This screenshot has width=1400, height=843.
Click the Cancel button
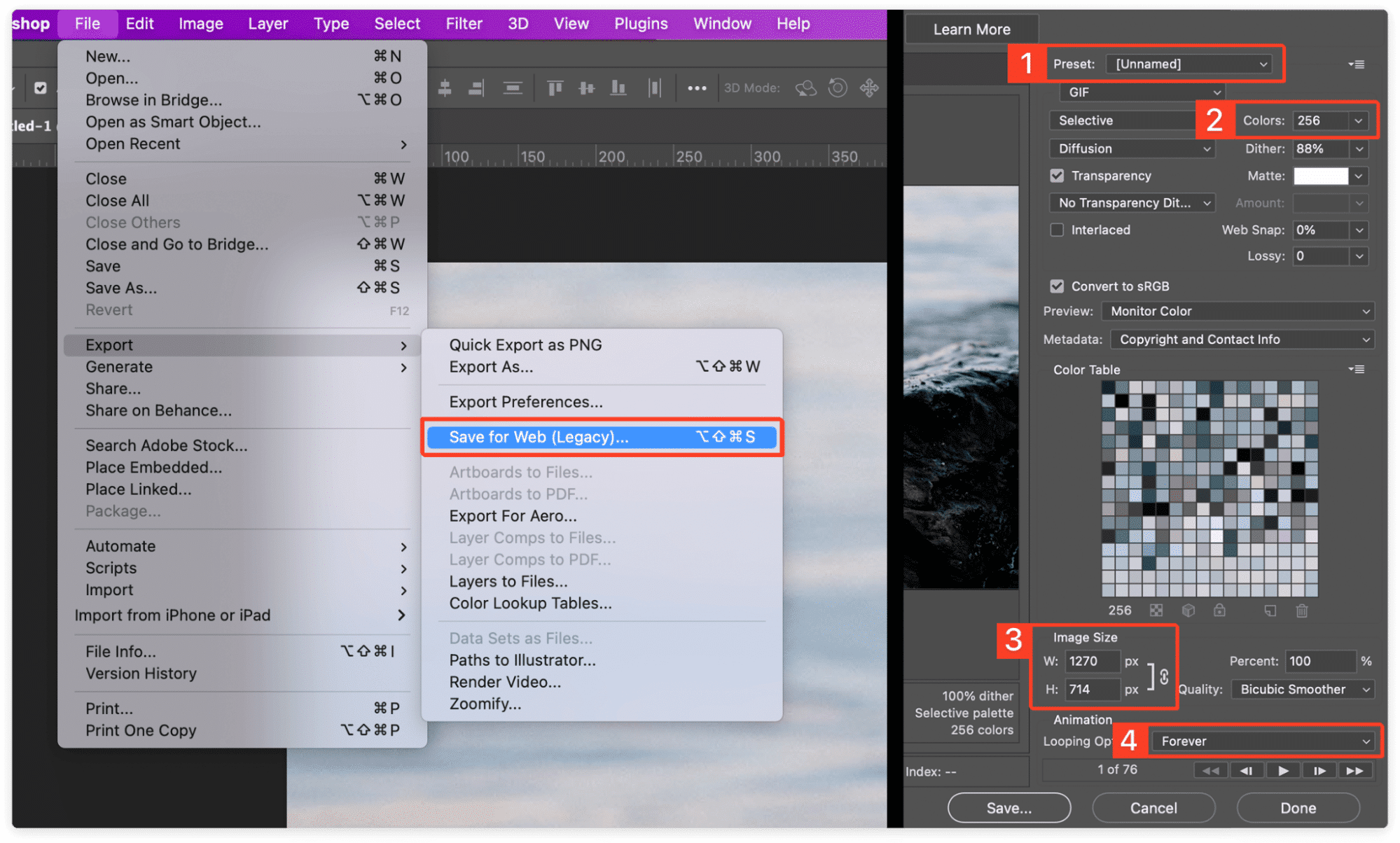(1153, 808)
